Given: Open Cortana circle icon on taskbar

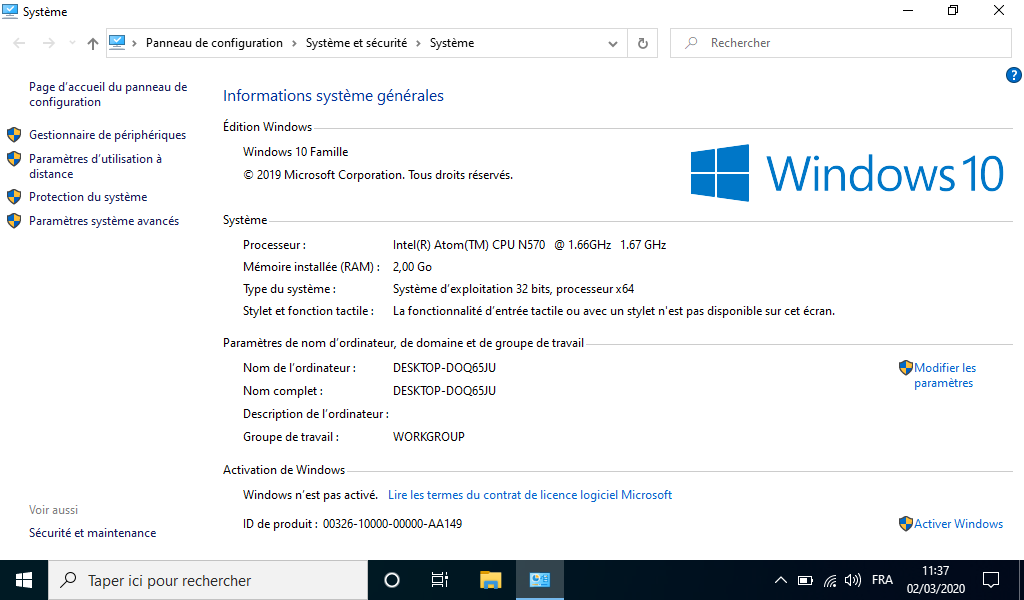Looking at the screenshot, I should click(392, 580).
